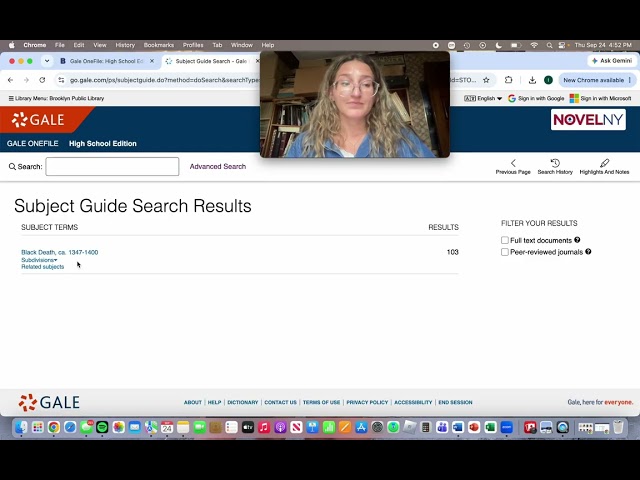Open Chrome tab search dropdown arrow

point(47,61)
